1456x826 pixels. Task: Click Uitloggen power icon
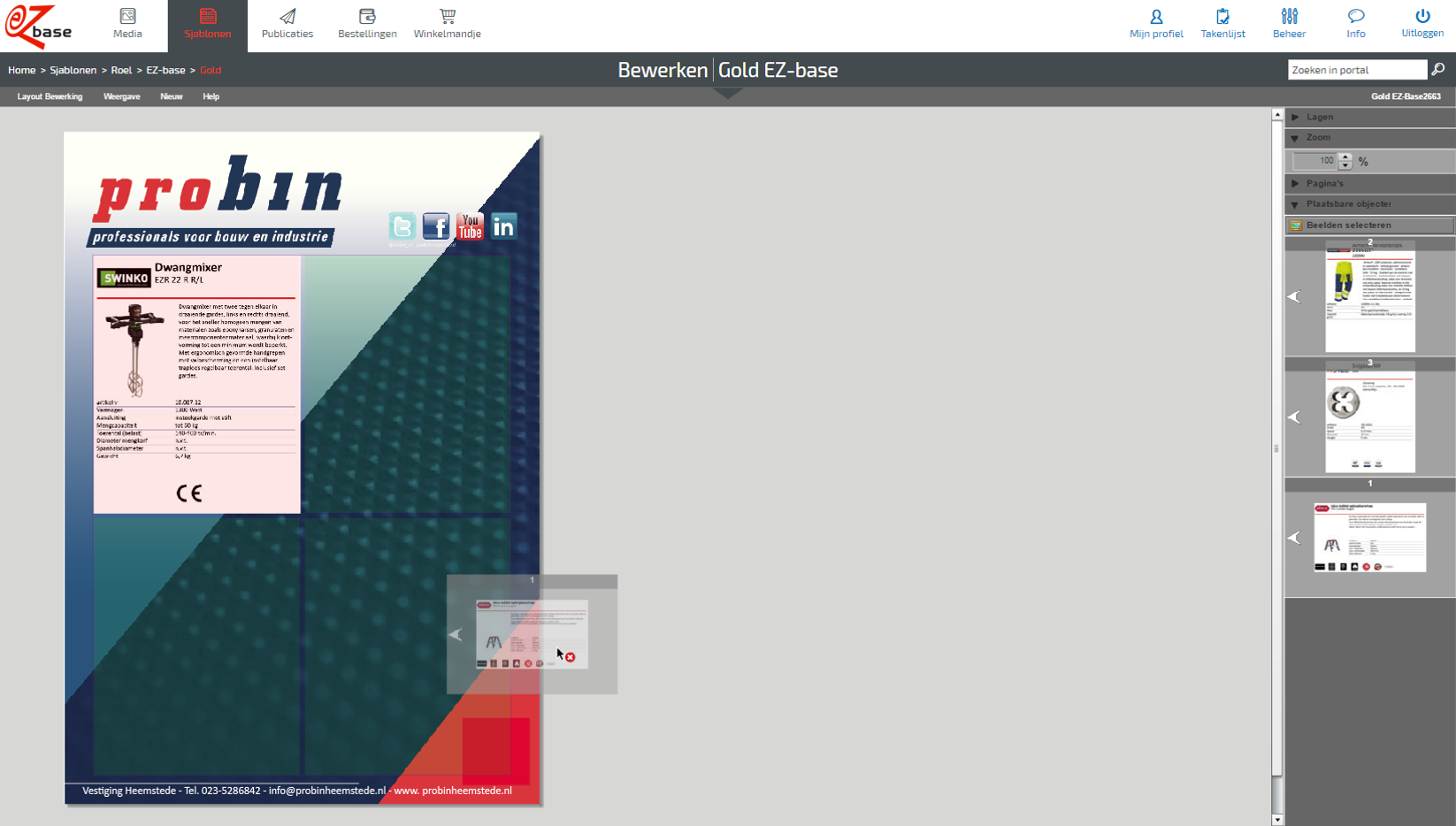[1422, 16]
